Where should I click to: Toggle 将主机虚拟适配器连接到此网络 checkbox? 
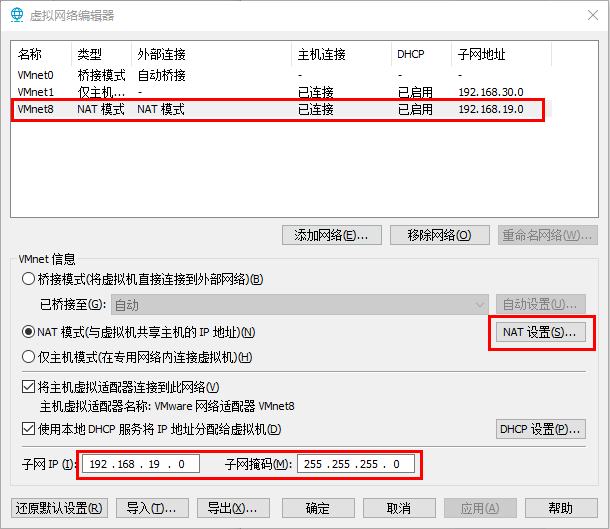(28, 387)
